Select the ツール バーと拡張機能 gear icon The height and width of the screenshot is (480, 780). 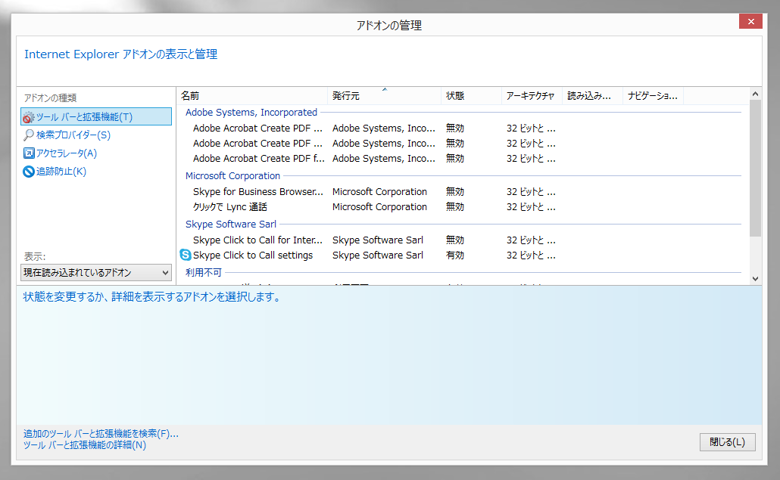[28, 117]
